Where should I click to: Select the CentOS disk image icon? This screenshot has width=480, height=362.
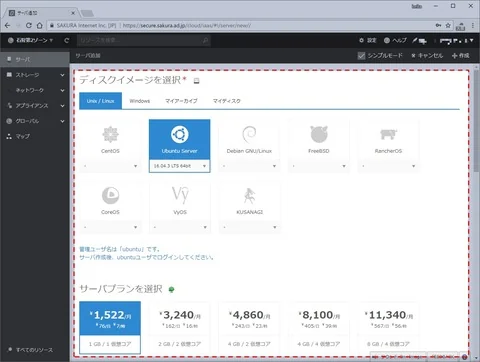[x=110, y=134]
